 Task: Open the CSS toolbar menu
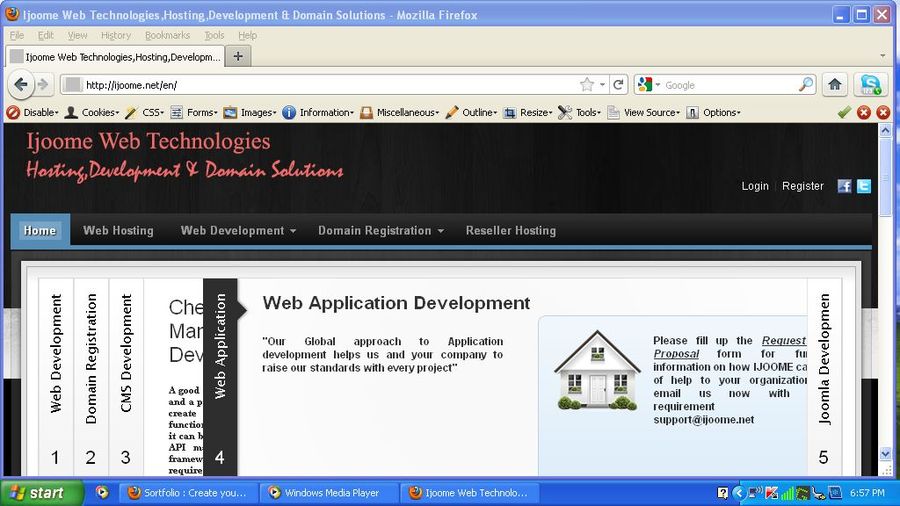tap(145, 112)
